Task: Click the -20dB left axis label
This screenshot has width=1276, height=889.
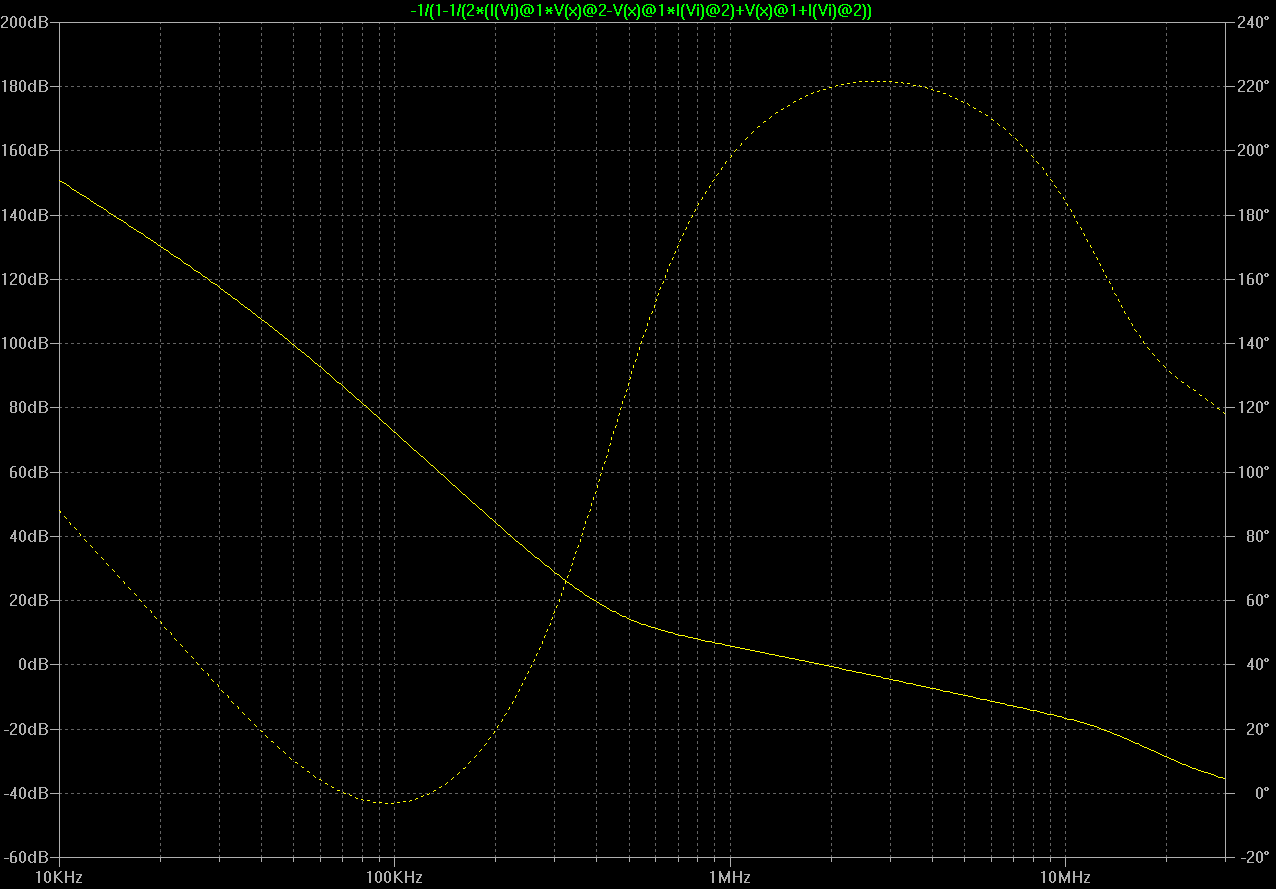Action: 26,729
